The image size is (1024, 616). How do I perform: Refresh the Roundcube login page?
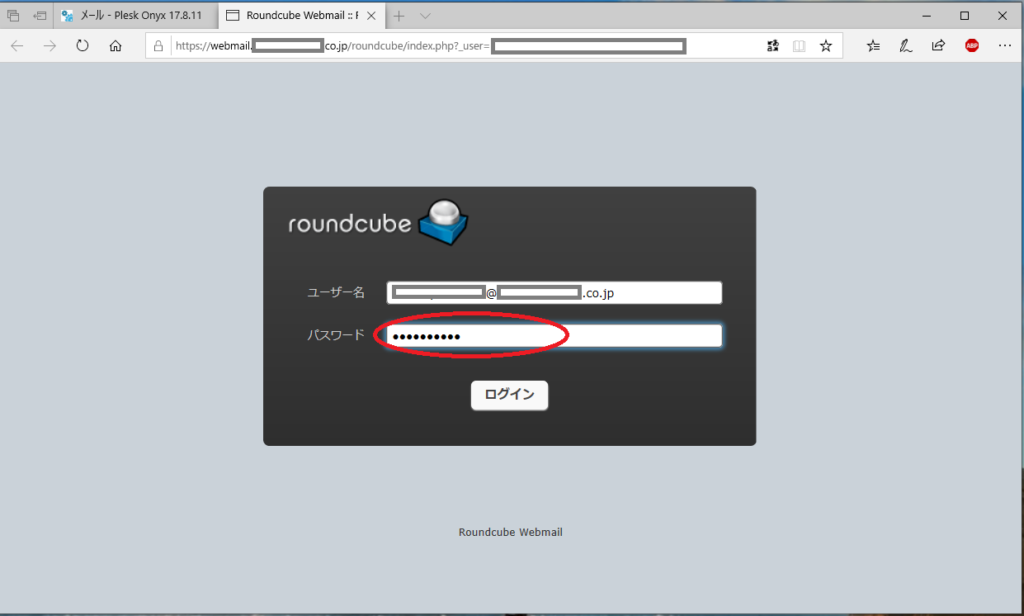click(x=82, y=45)
